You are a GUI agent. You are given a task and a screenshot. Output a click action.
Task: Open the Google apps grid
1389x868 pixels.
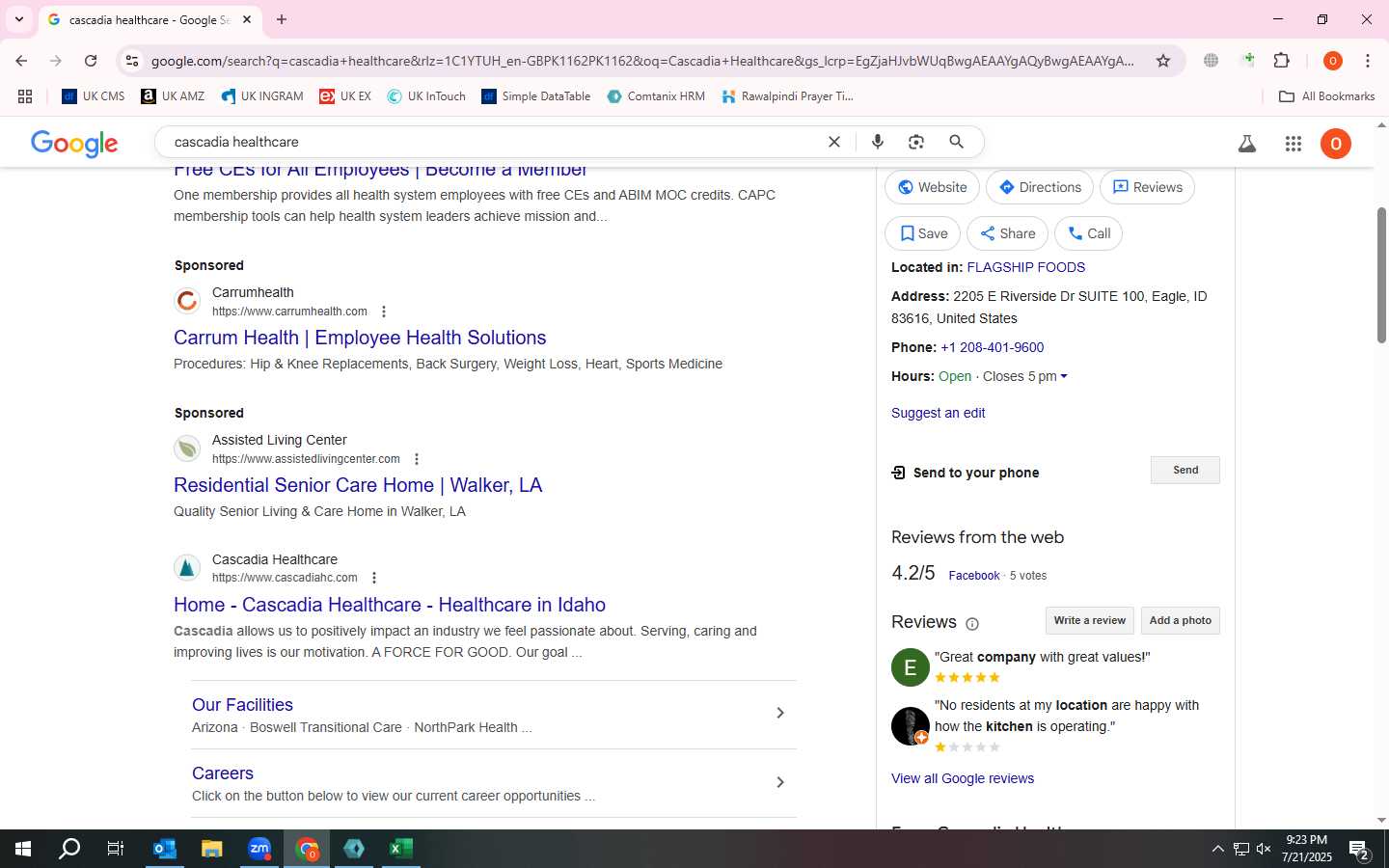(x=1294, y=144)
